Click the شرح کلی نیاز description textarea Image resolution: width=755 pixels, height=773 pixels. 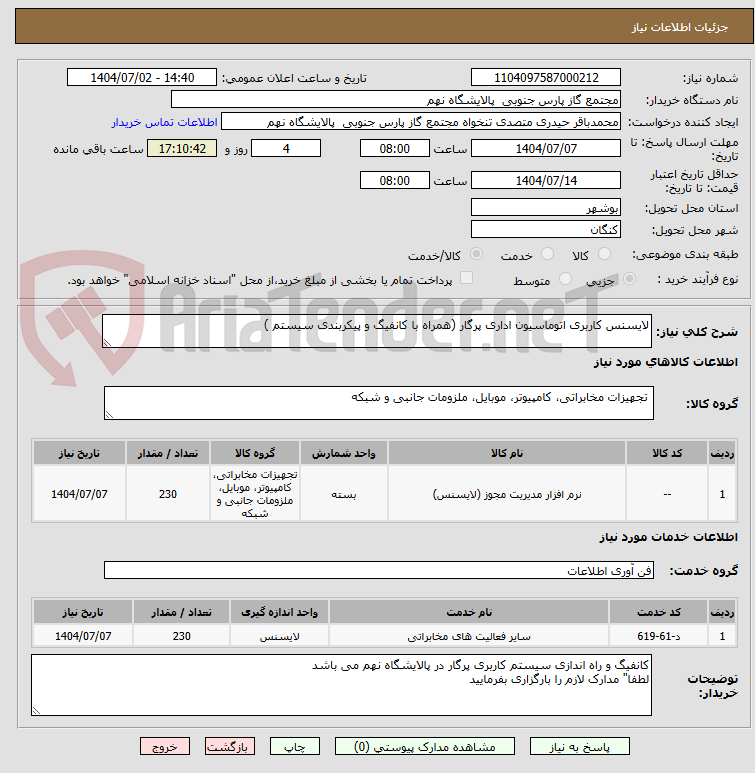(377, 331)
